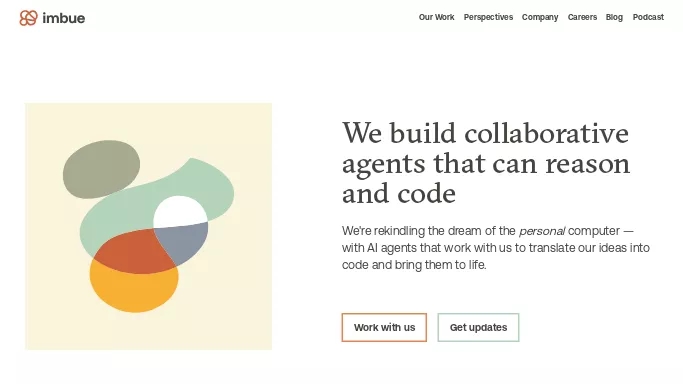Click the imbue wordmark text

click(x=64, y=18)
